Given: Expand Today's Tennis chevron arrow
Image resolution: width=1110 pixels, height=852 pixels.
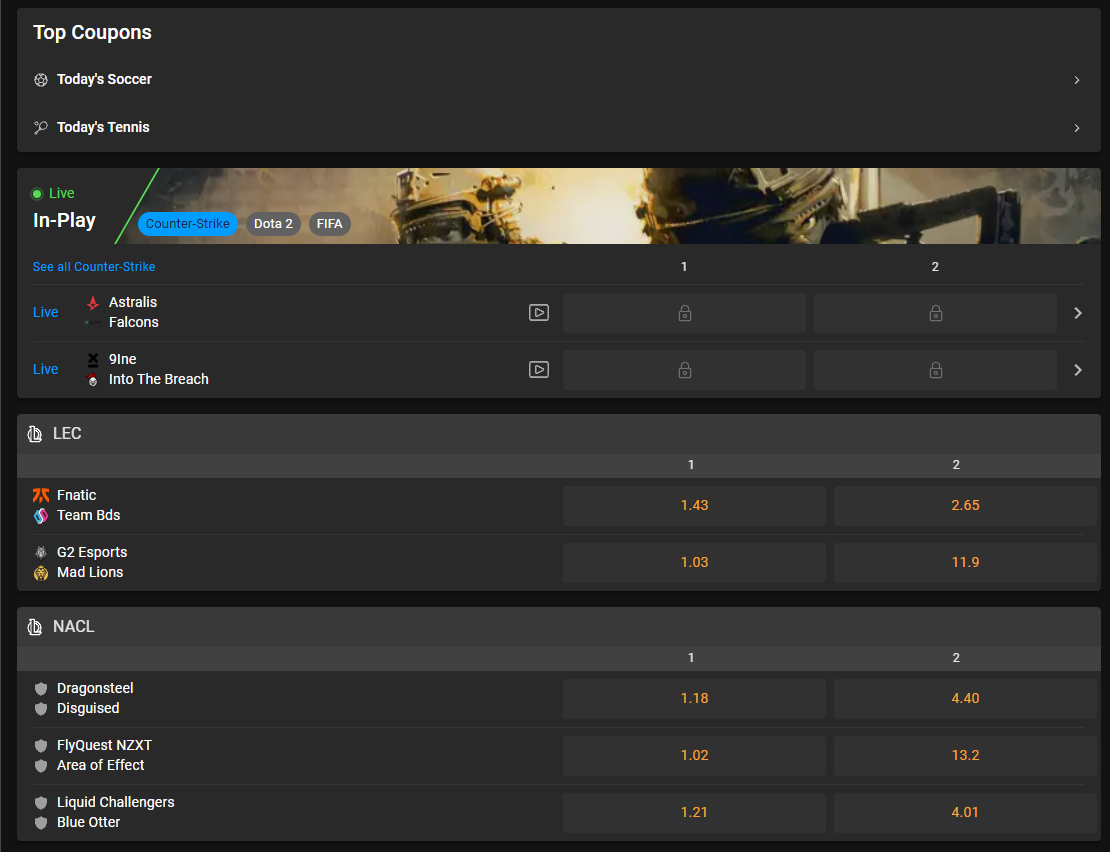Looking at the screenshot, I should coord(1077,128).
